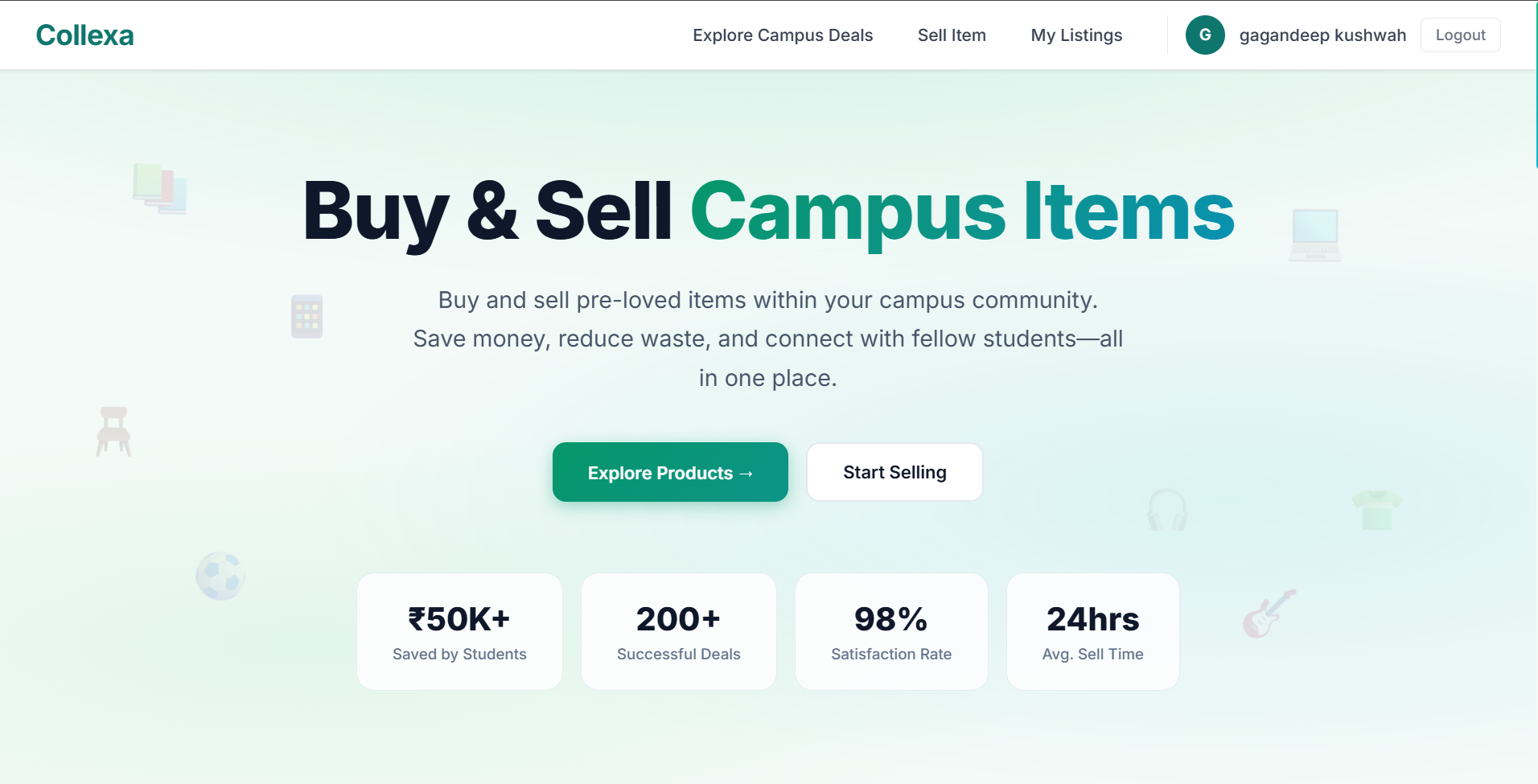Log out using the Logout button
The width and height of the screenshot is (1538, 784).
coord(1460,35)
